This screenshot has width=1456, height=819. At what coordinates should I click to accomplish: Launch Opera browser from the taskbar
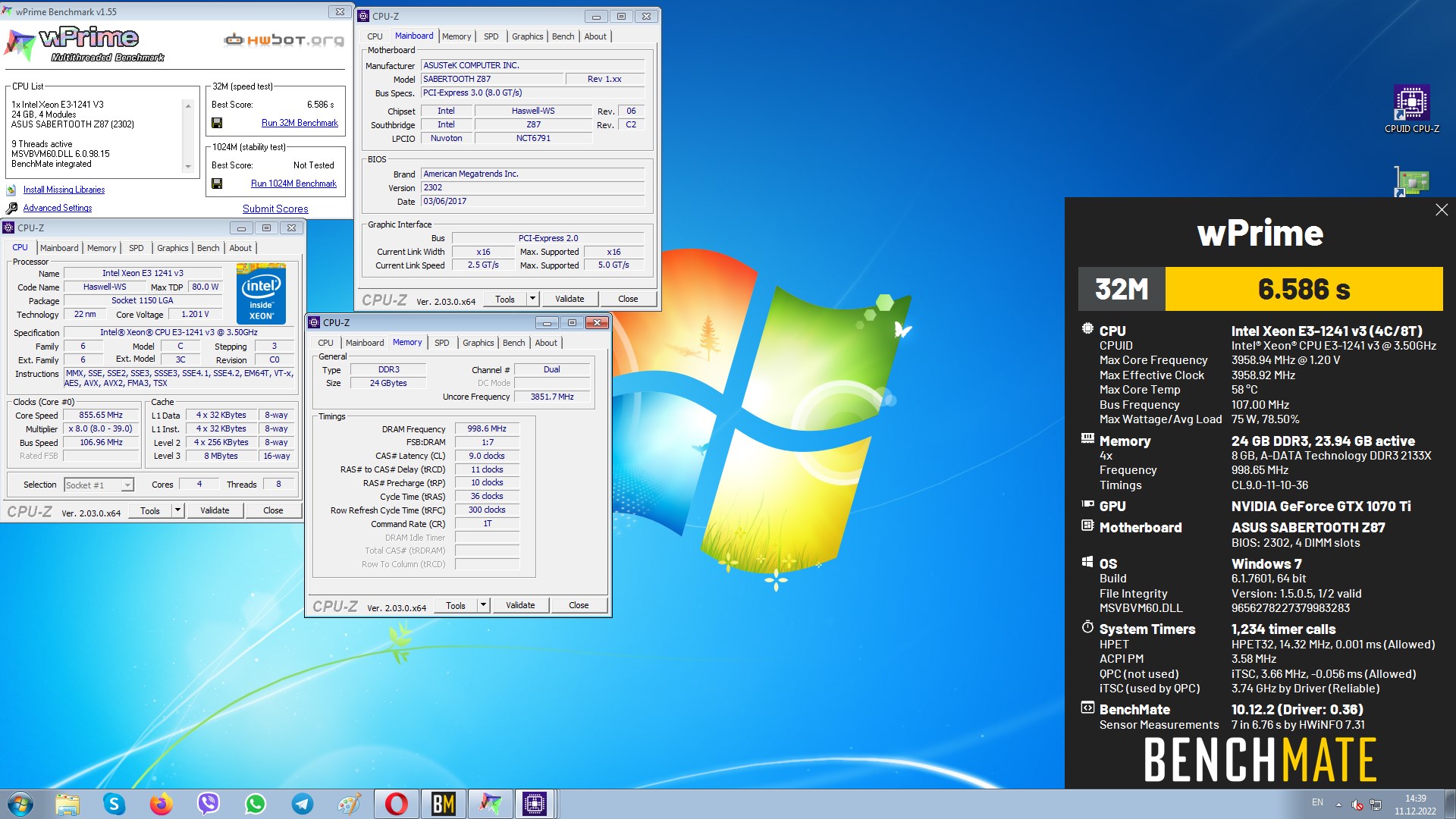[x=396, y=804]
